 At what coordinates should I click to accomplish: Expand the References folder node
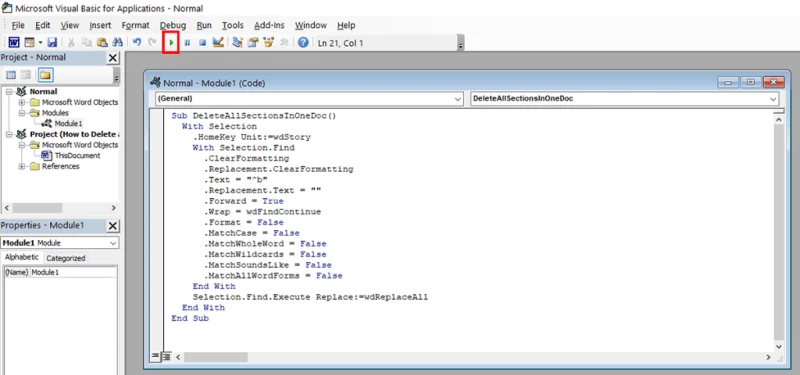22,166
